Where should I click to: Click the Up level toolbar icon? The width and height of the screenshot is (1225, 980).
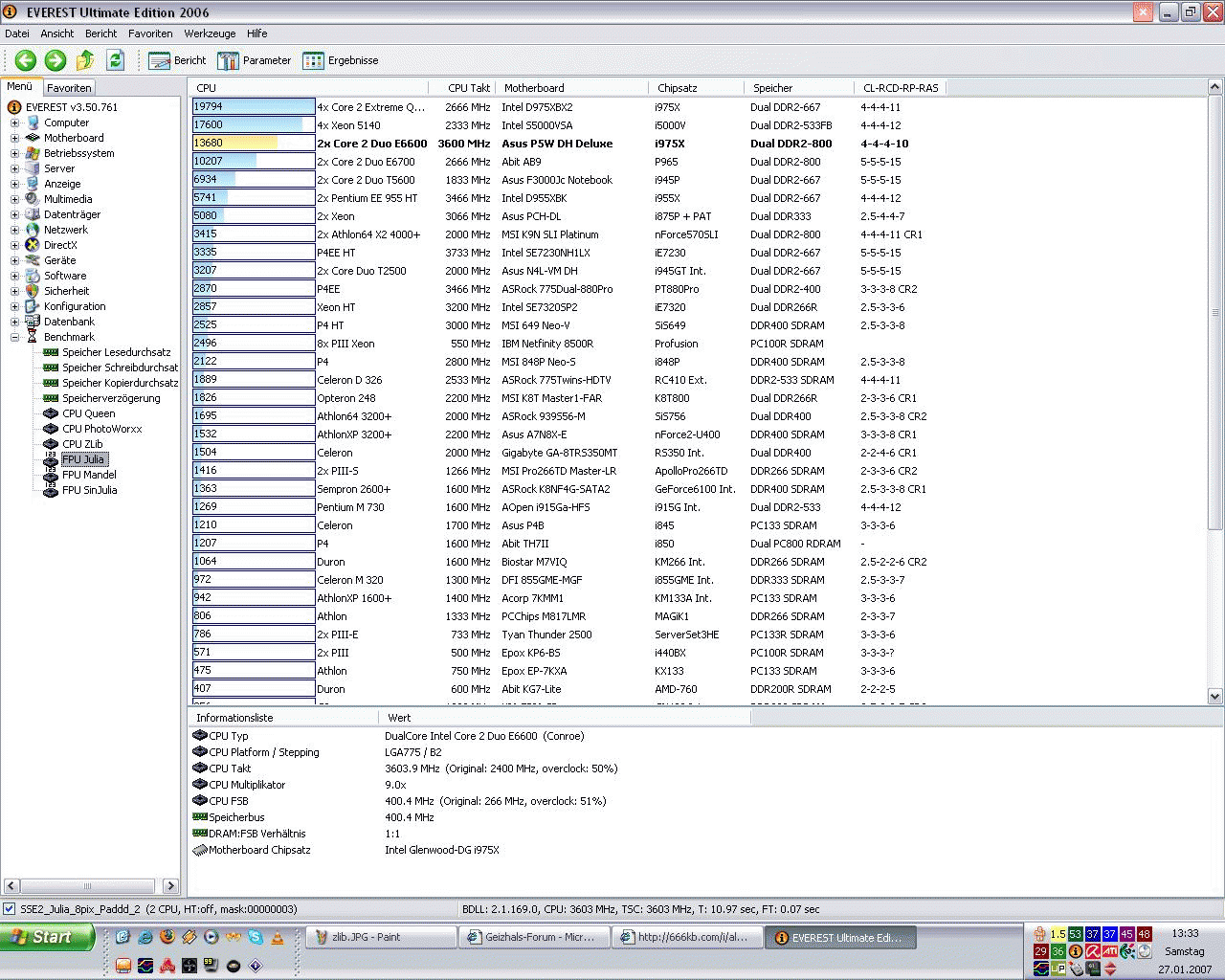(85, 60)
